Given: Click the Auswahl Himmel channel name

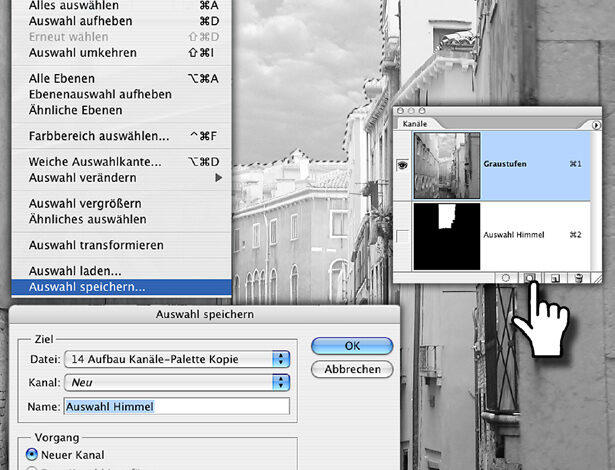Looking at the screenshot, I should pyautogui.click(x=514, y=235).
